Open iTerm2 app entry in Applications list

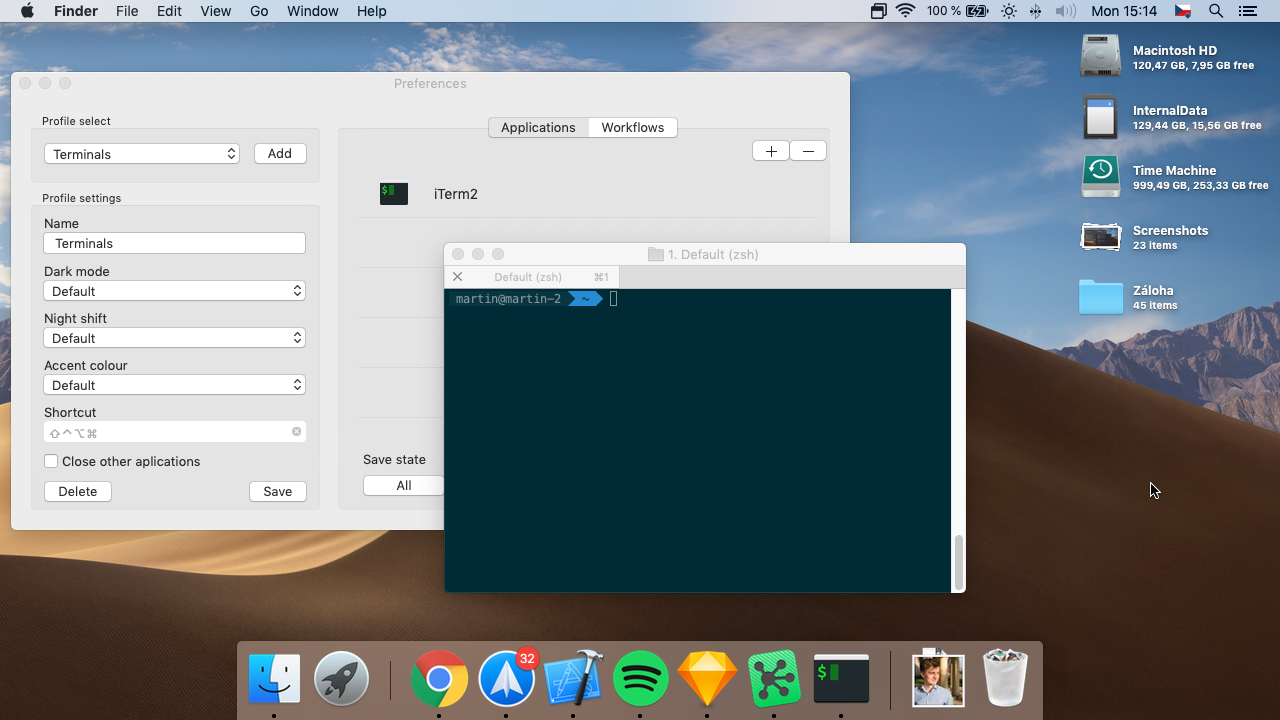[455, 194]
